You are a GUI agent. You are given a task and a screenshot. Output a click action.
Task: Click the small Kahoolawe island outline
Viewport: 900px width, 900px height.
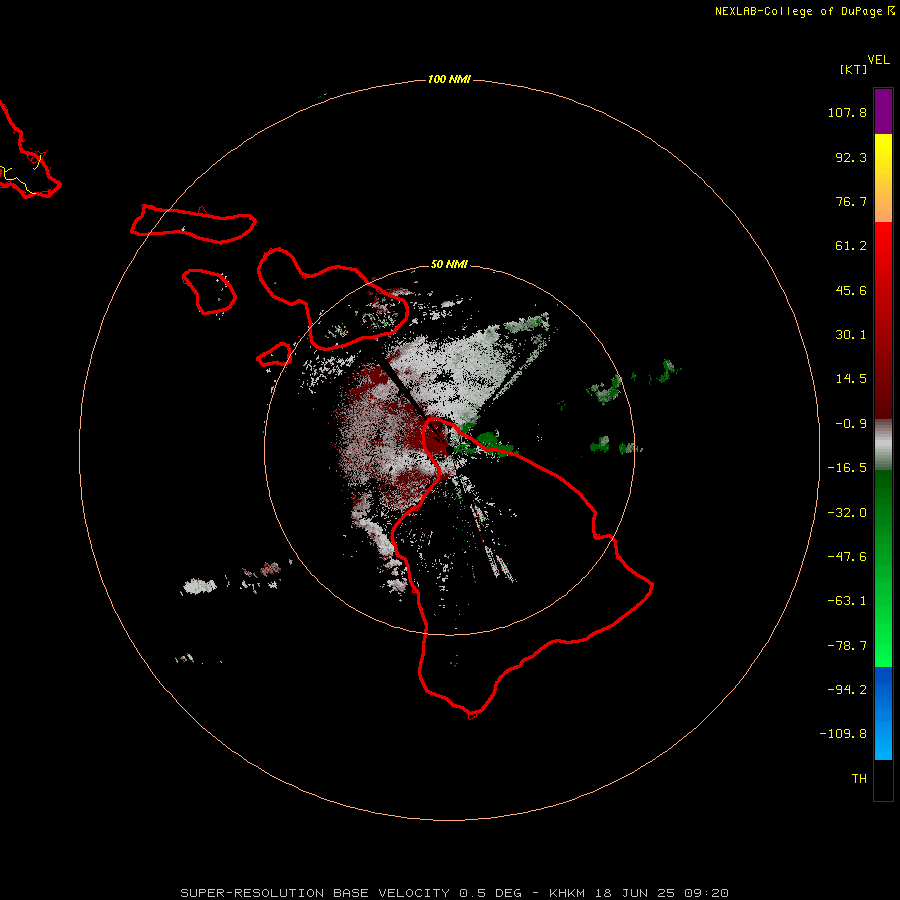coord(274,355)
